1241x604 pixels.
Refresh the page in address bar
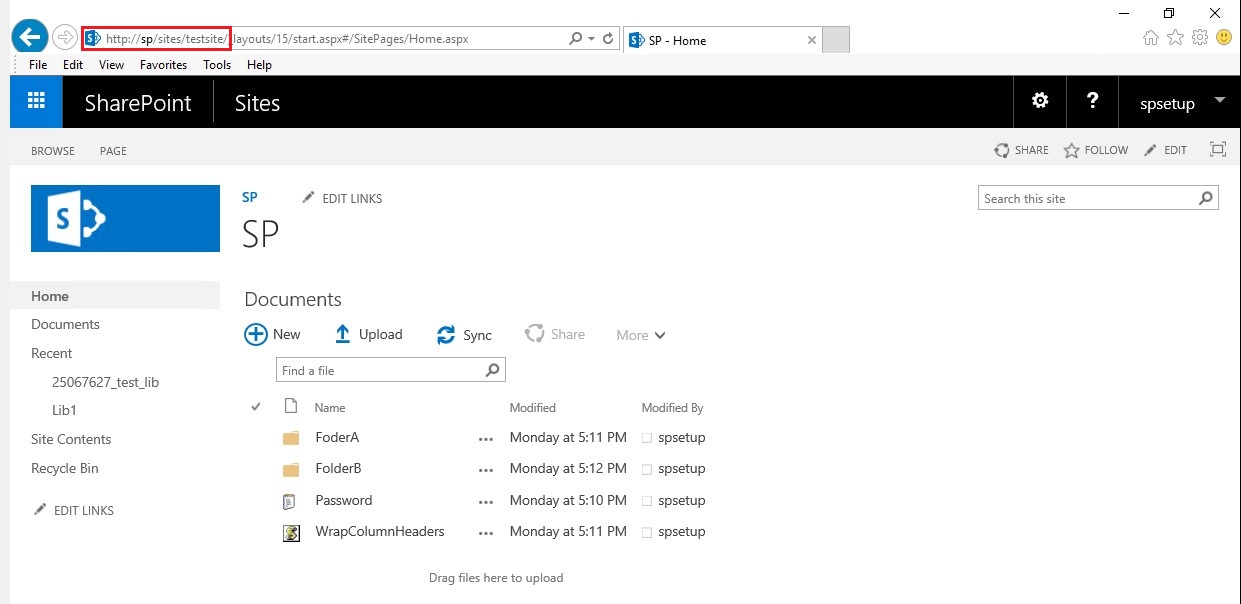click(607, 39)
